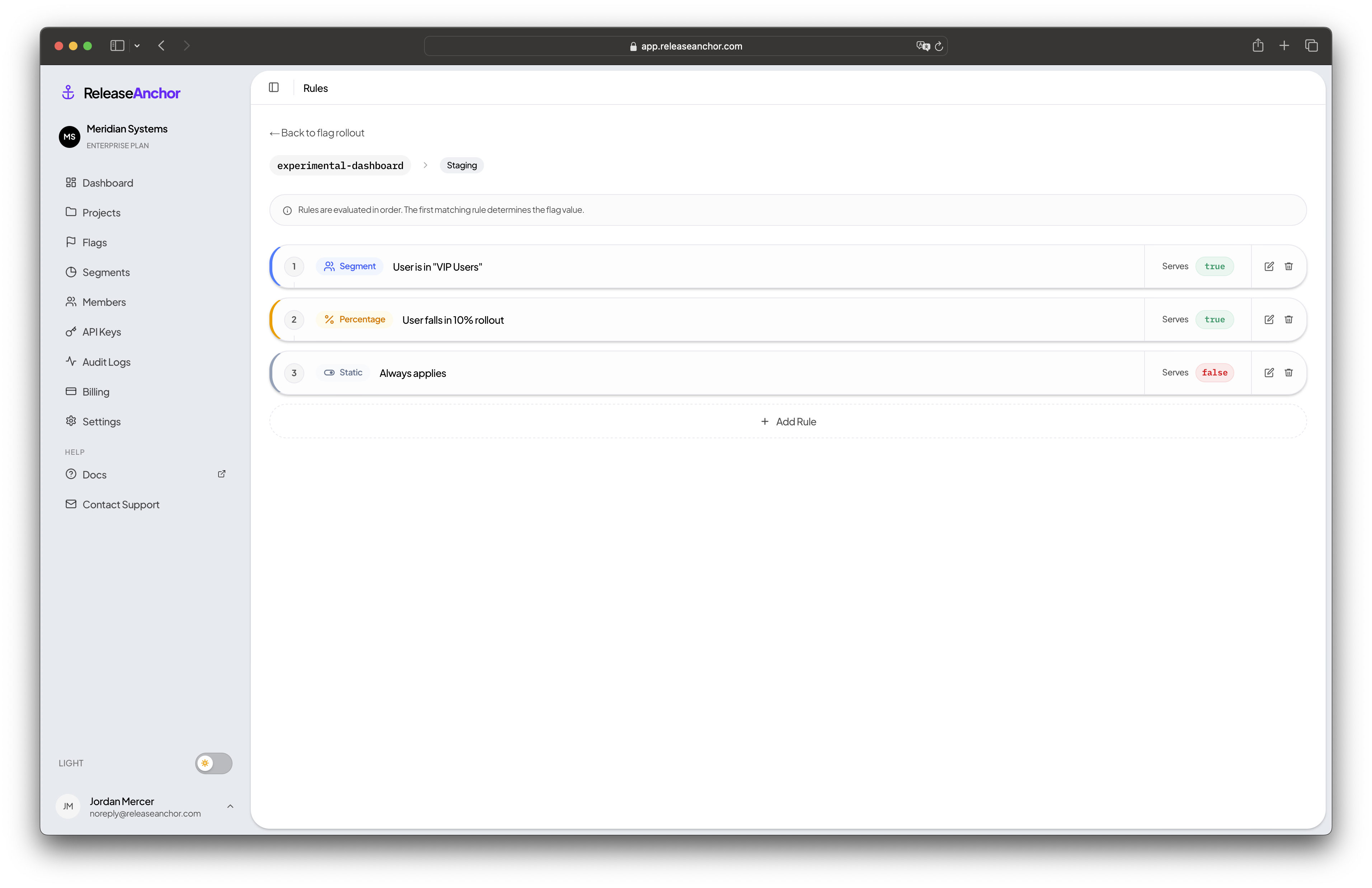The width and height of the screenshot is (1372, 888).
Task: Click the 'Always applies' rule text
Action: (x=413, y=373)
